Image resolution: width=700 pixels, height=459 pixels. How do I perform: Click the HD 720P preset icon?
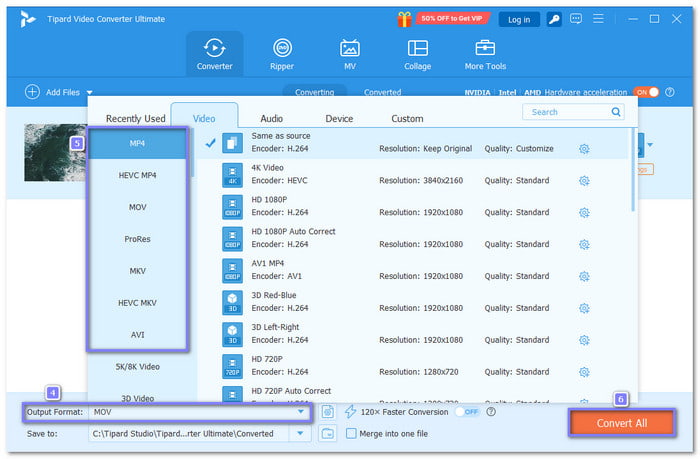click(x=233, y=367)
